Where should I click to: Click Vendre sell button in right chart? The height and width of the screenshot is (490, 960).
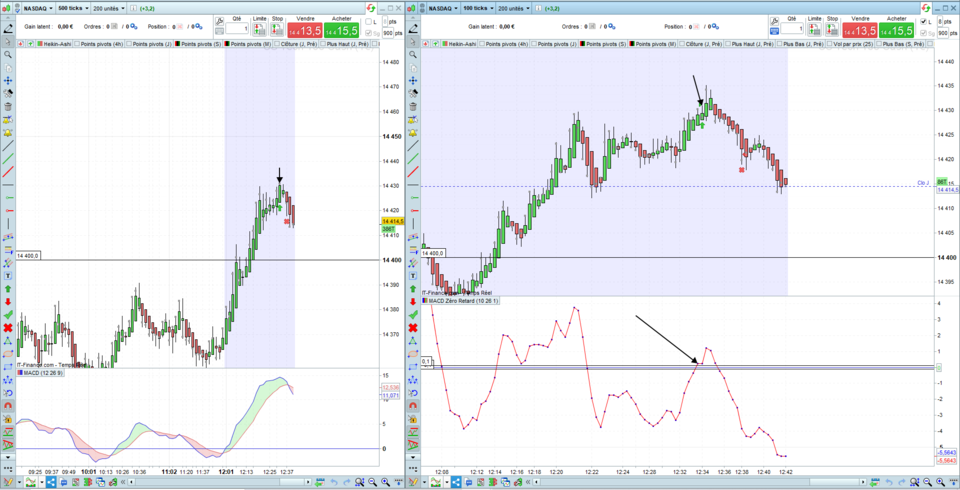click(860, 31)
